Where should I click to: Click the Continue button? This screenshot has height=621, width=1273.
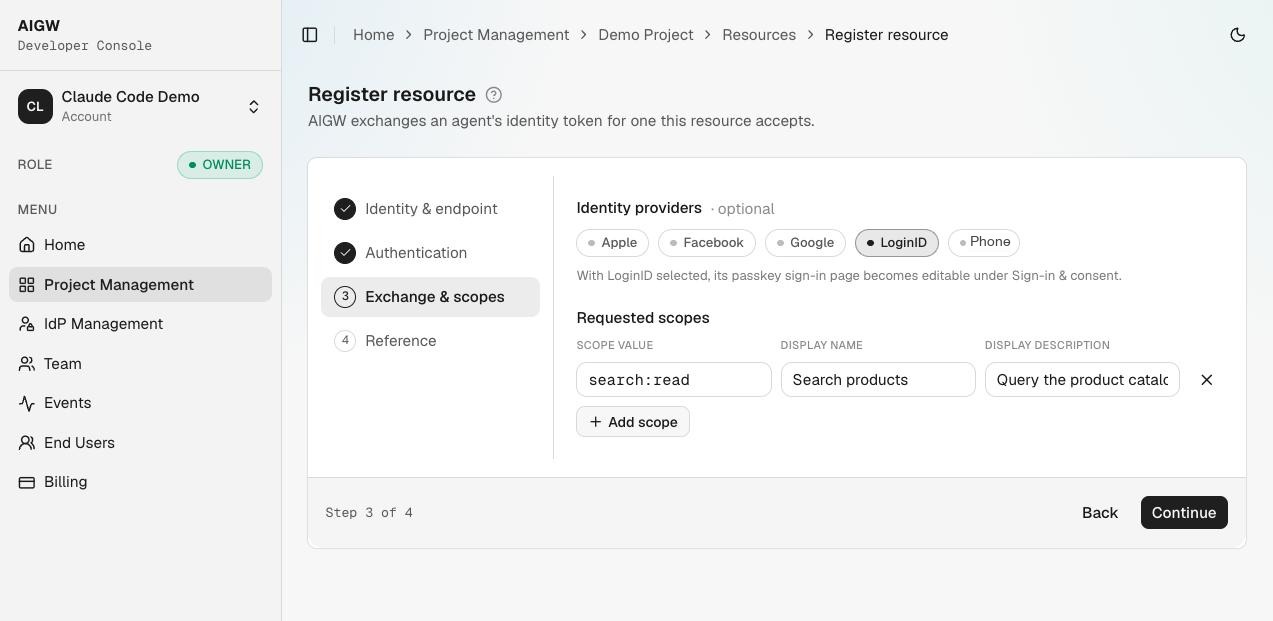point(1184,513)
